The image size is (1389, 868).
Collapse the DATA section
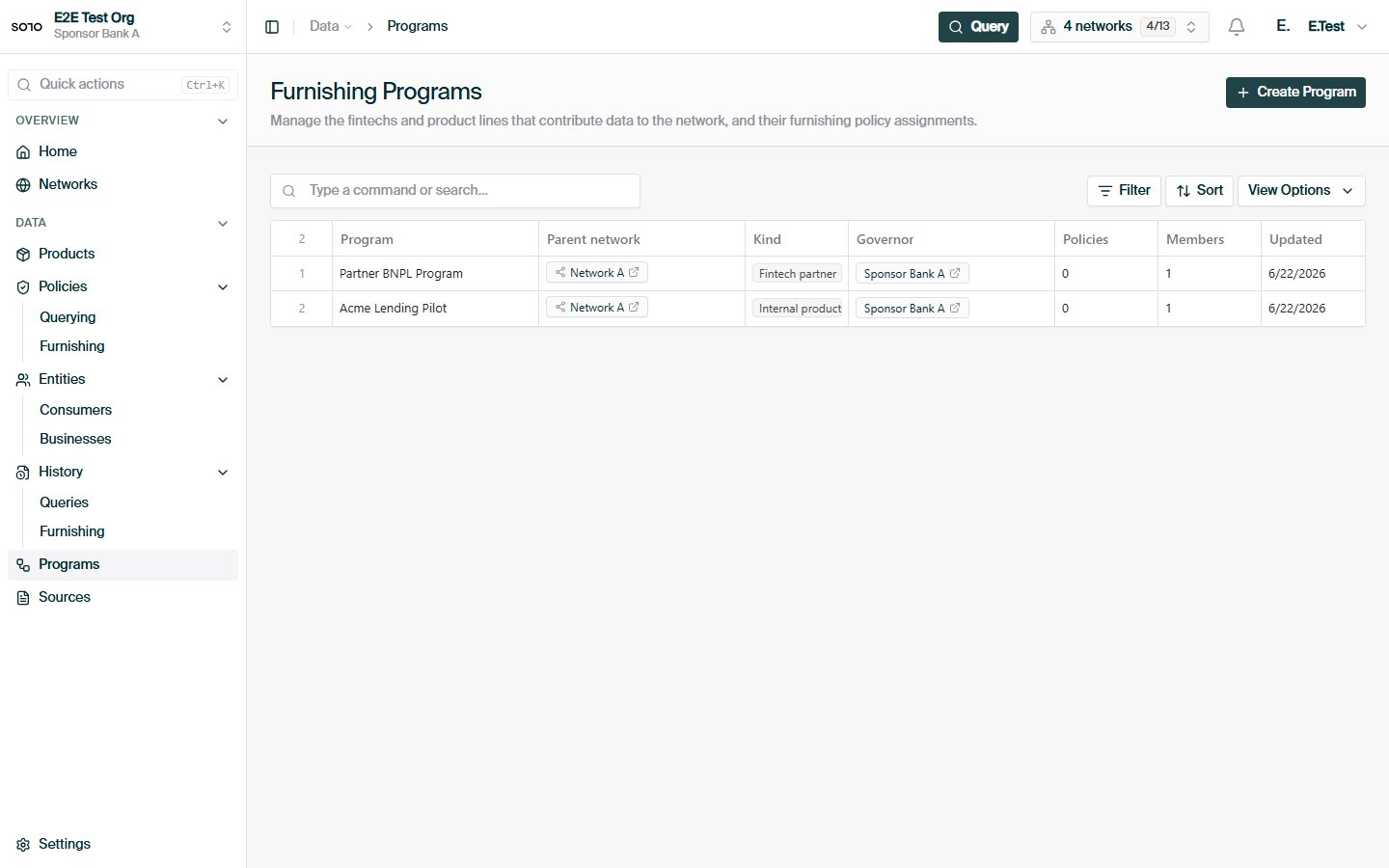(x=223, y=224)
